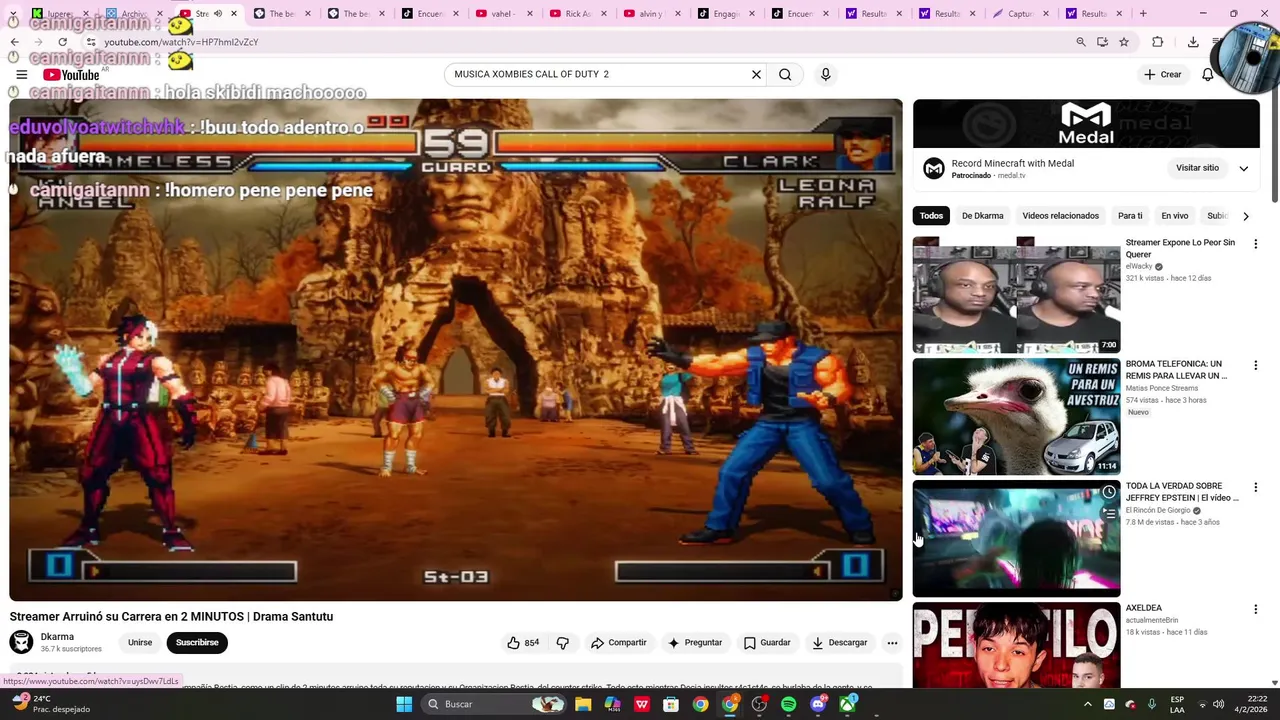Screen dimensions: 1280x720
Task: Like the video with thumbs up
Action: pyautogui.click(x=523, y=643)
